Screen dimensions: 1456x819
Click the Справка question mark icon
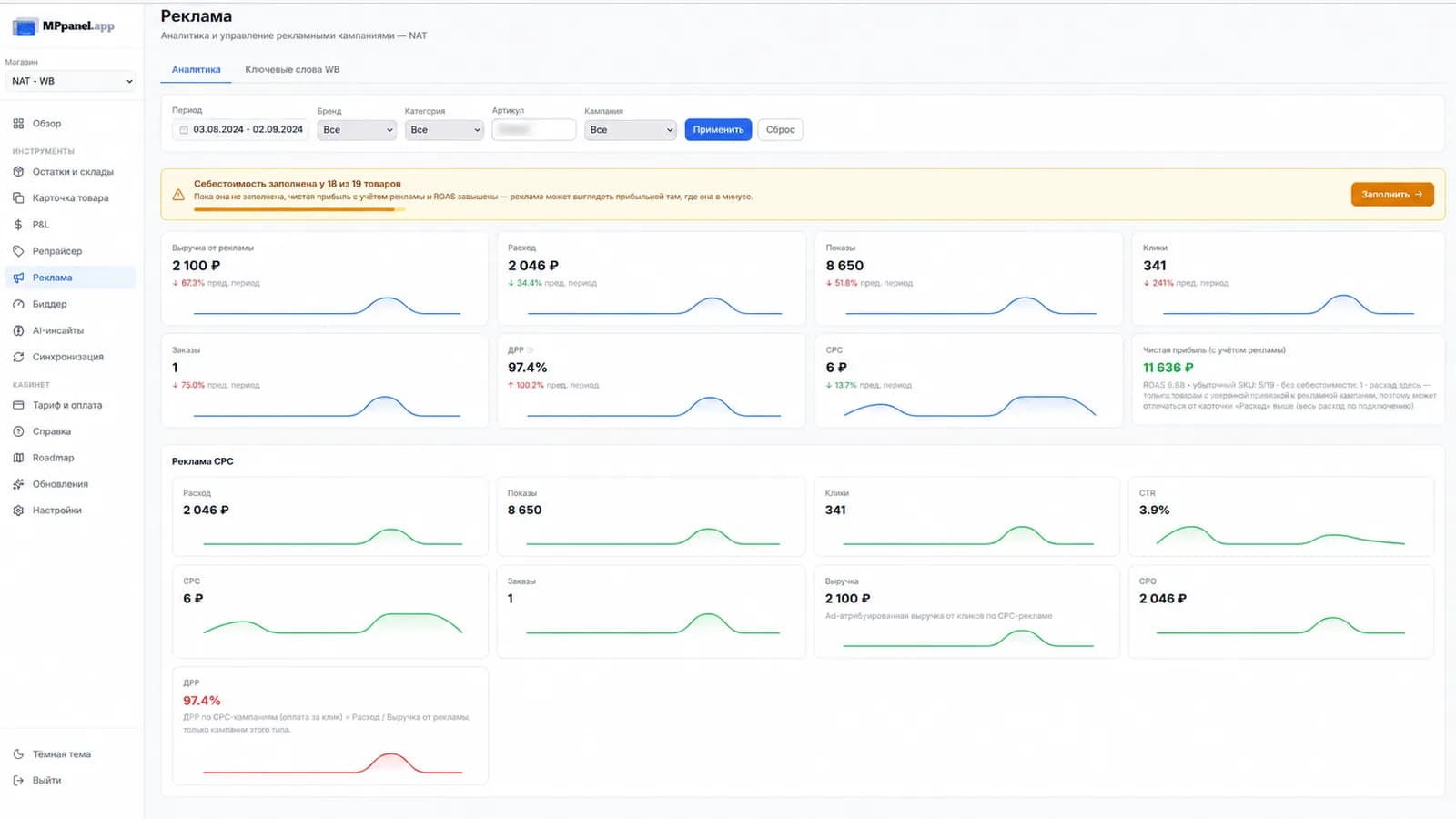tap(18, 431)
